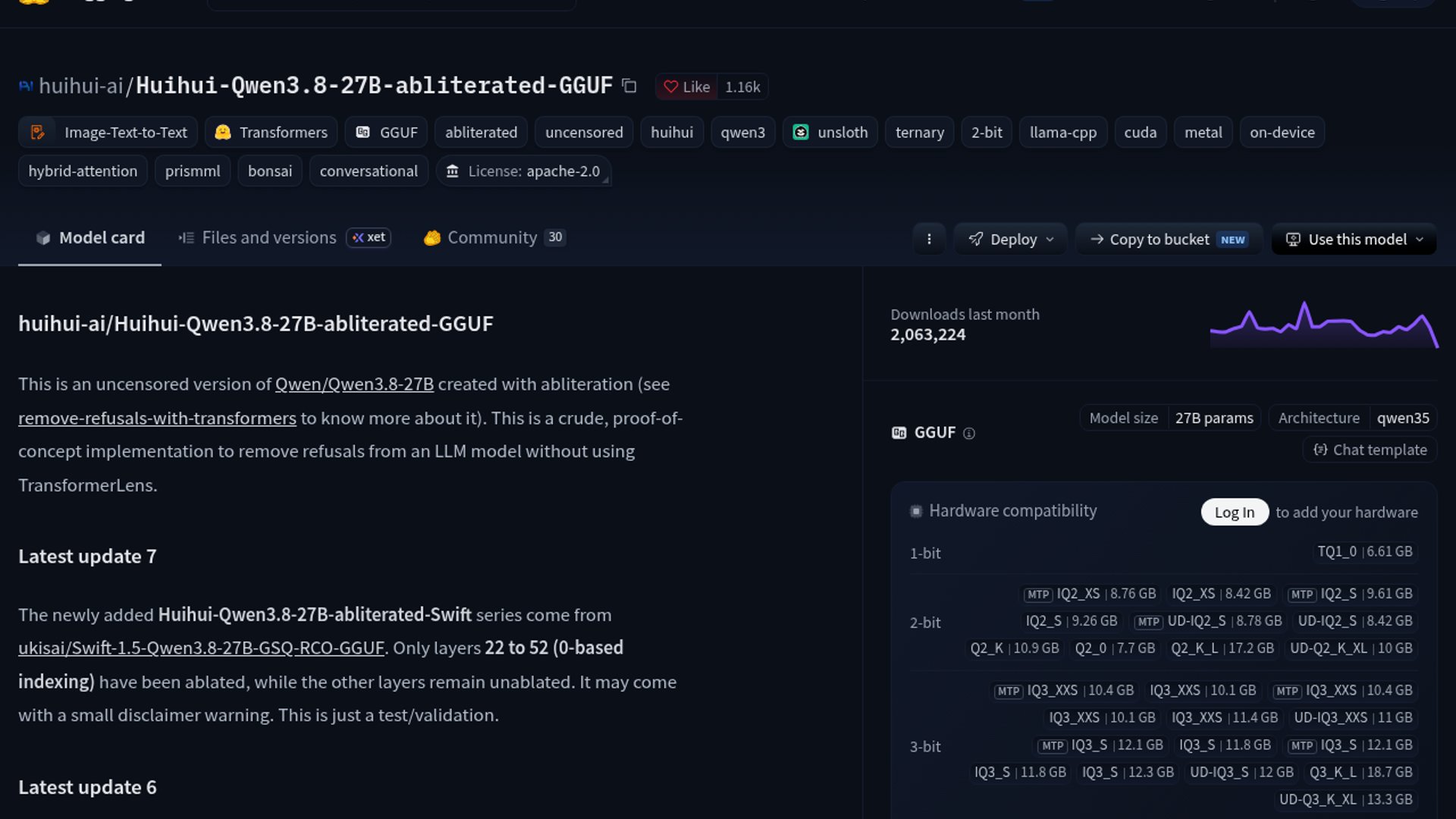This screenshot has width=1456, height=819.
Task: Select the Q2_0 7.7 GB quantization
Action: click(x=1115, y=648)
